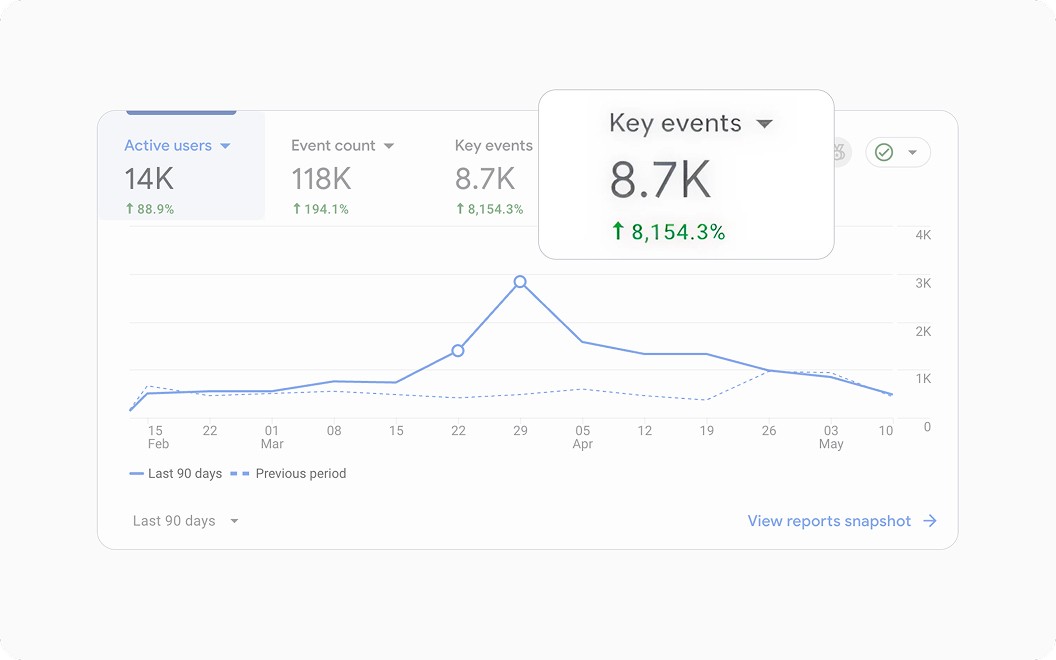
Task: Open the dropdown arrow beside Active users
Action: click(226, 146)
